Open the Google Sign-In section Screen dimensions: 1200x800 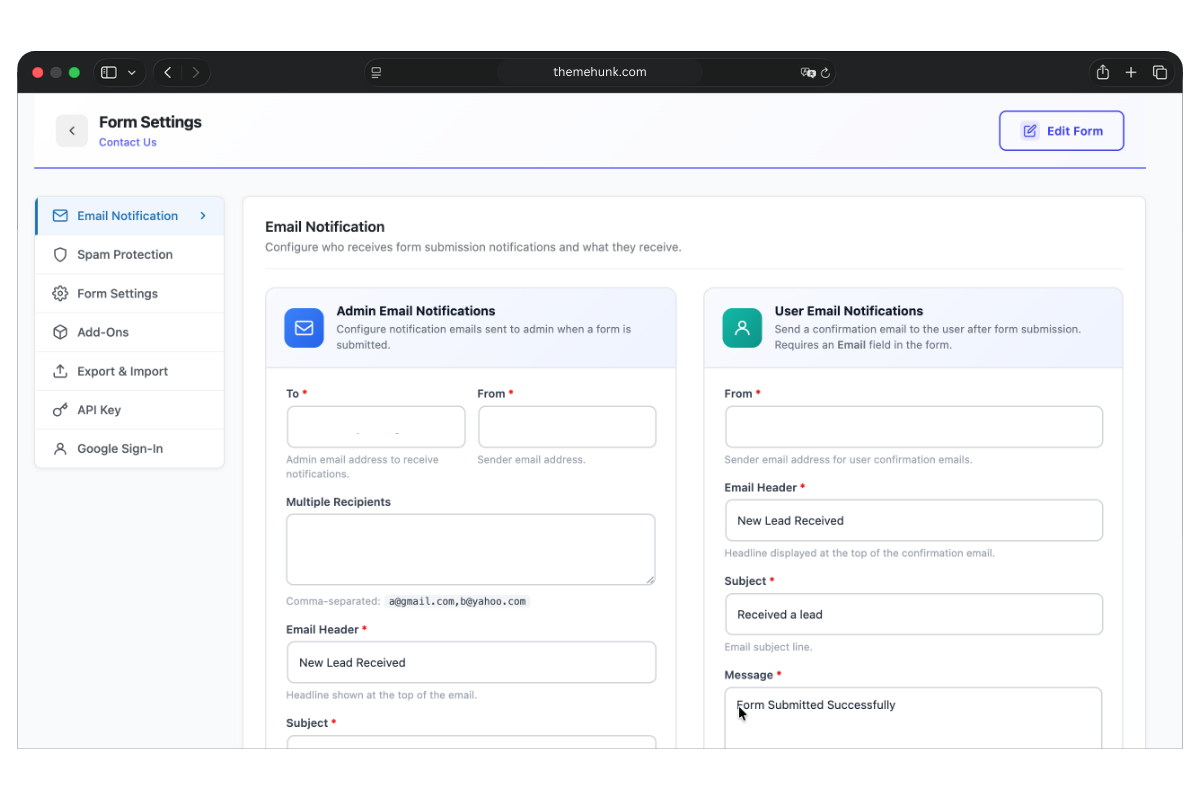pyautogui.click(x=130, y=449)
